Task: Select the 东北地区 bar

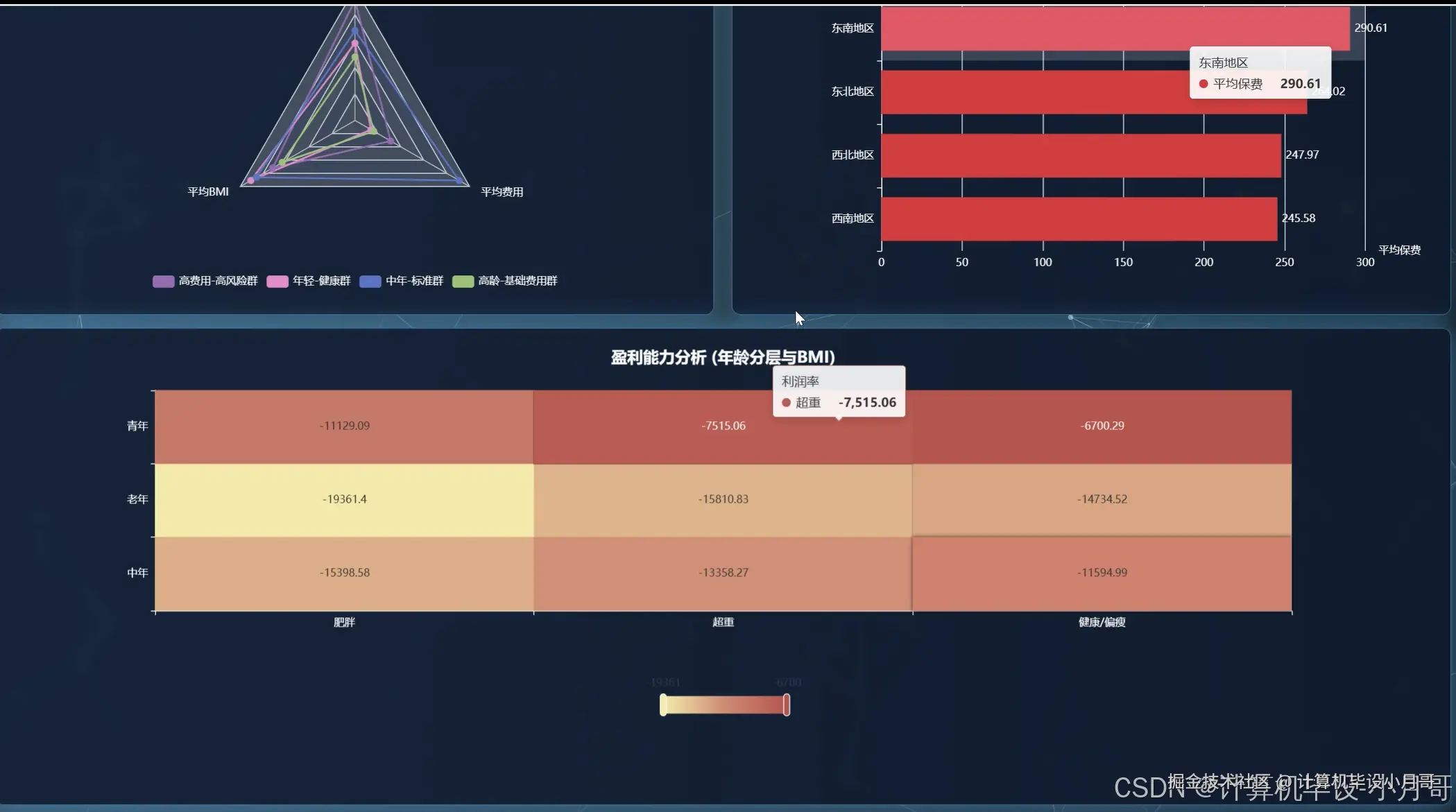Action: (x=1027, y=92)
